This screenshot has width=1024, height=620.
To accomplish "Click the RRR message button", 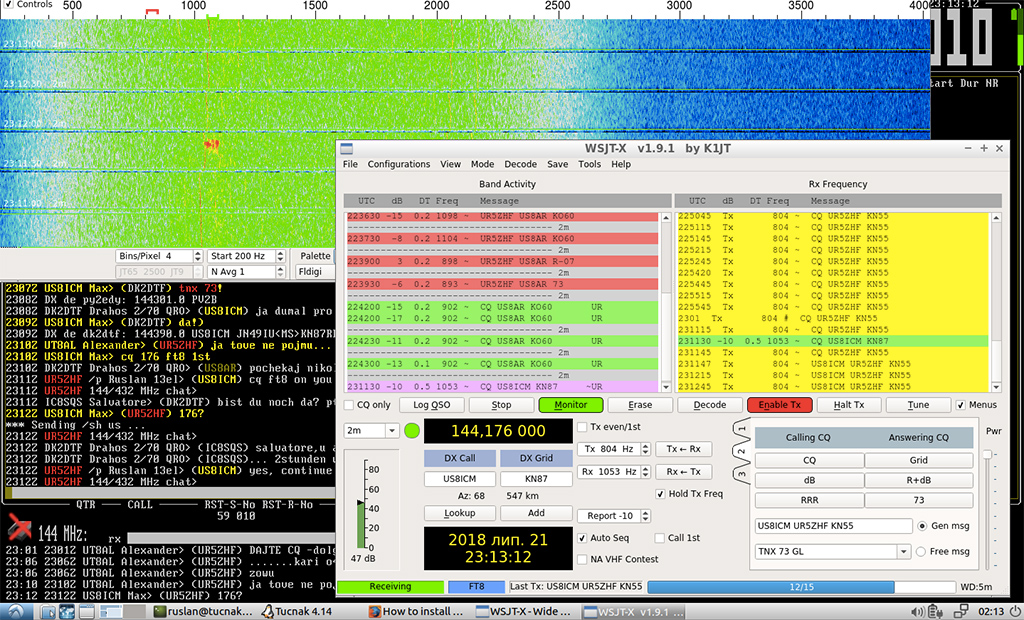I will coord(809,500).
